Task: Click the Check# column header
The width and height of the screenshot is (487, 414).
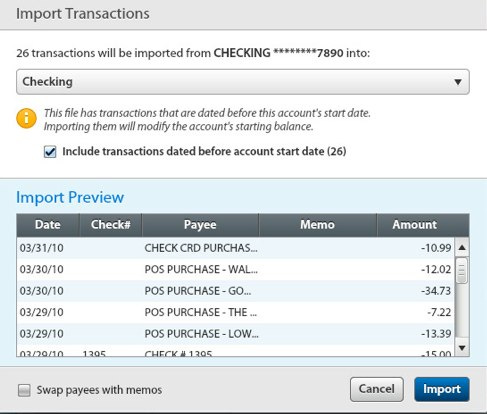Action: tap(111, 225)
